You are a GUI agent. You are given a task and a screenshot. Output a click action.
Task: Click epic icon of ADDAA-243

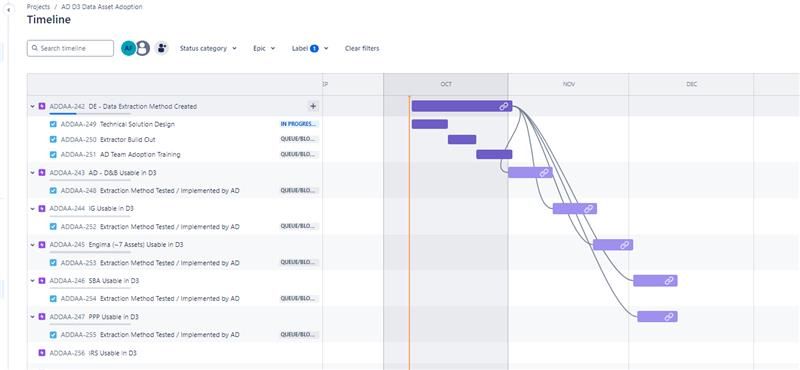[x=42, y=173]
